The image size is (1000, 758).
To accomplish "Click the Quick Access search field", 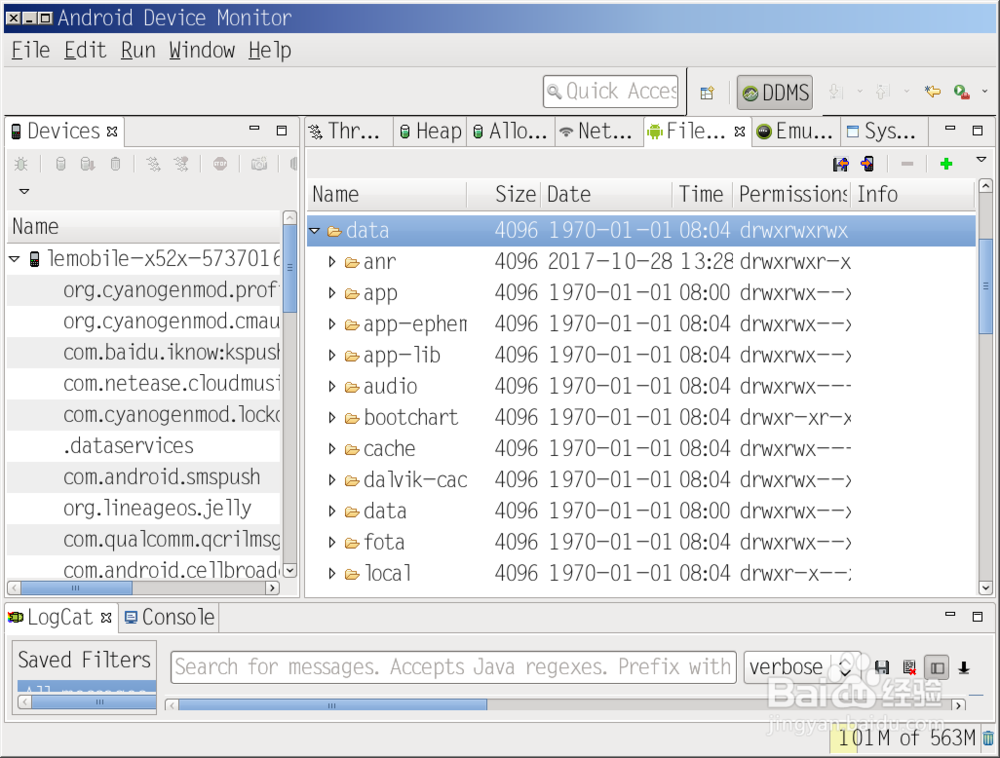I will [x=611, y=92].
